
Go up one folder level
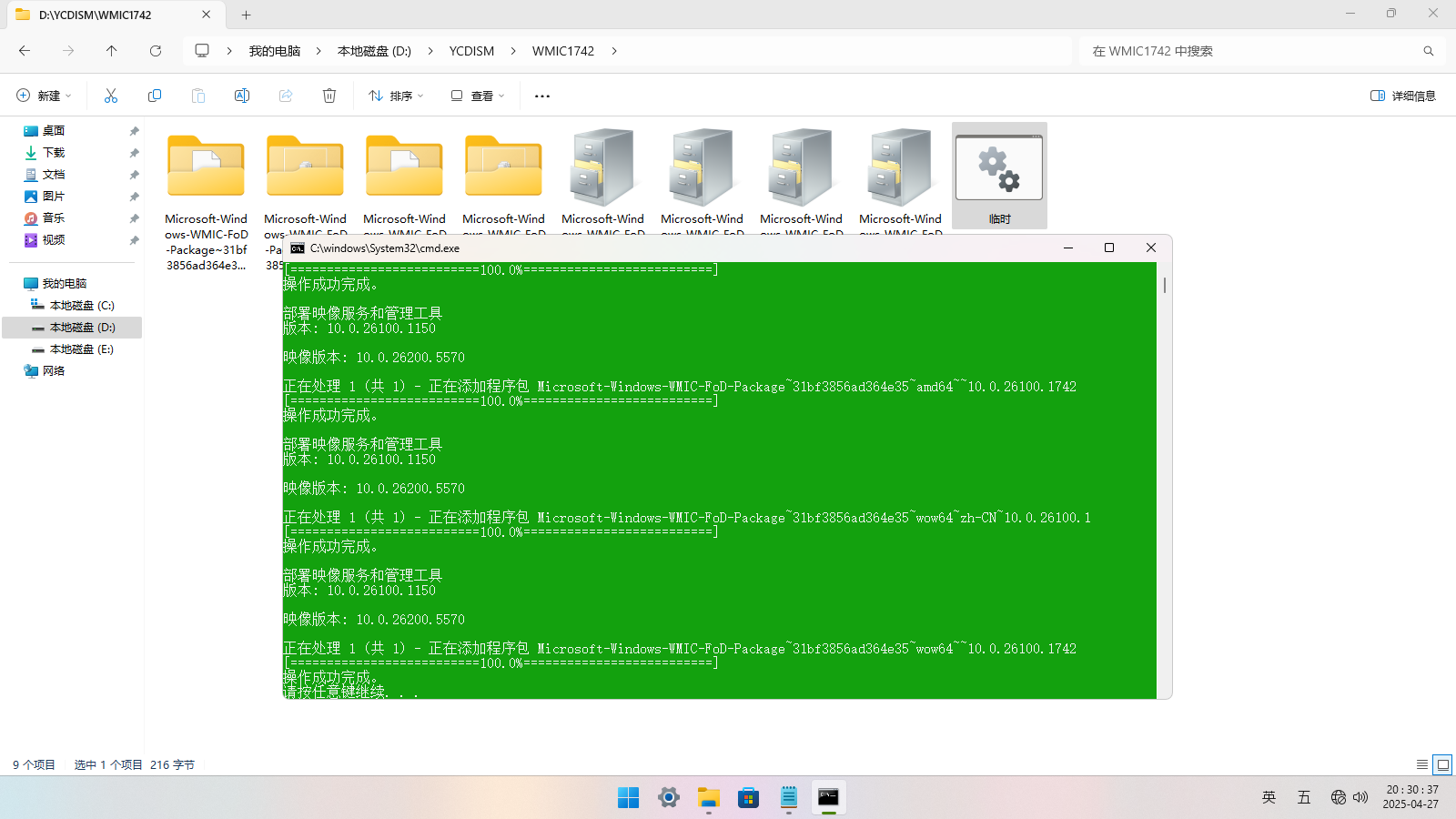tap(112, 51)
